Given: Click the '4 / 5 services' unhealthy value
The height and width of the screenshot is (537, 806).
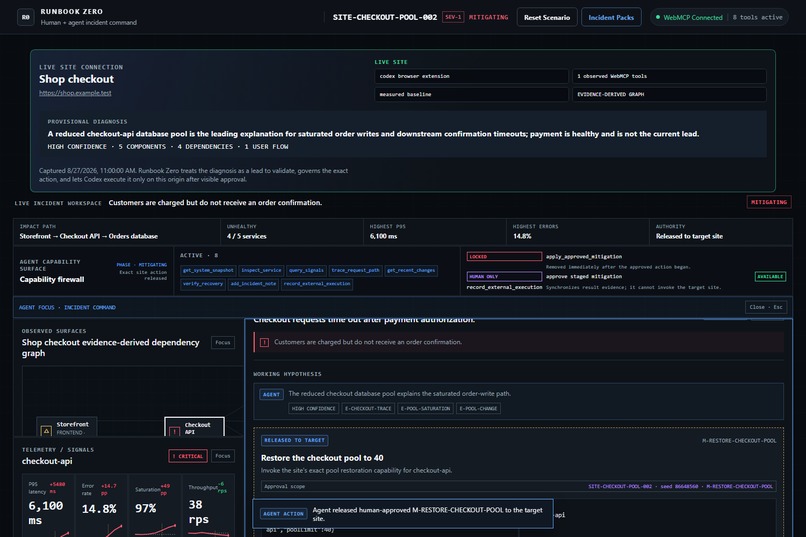Looking at the screenshot, I should [x=247, y=236].
